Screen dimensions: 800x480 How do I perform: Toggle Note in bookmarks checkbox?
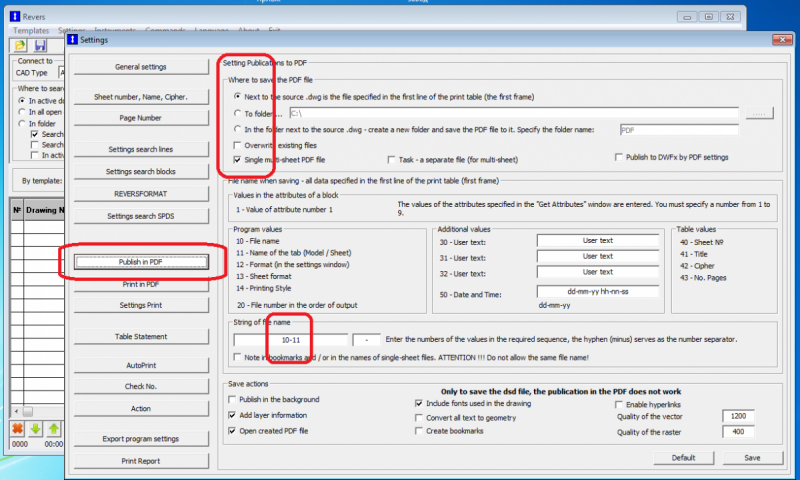[237, 357]
